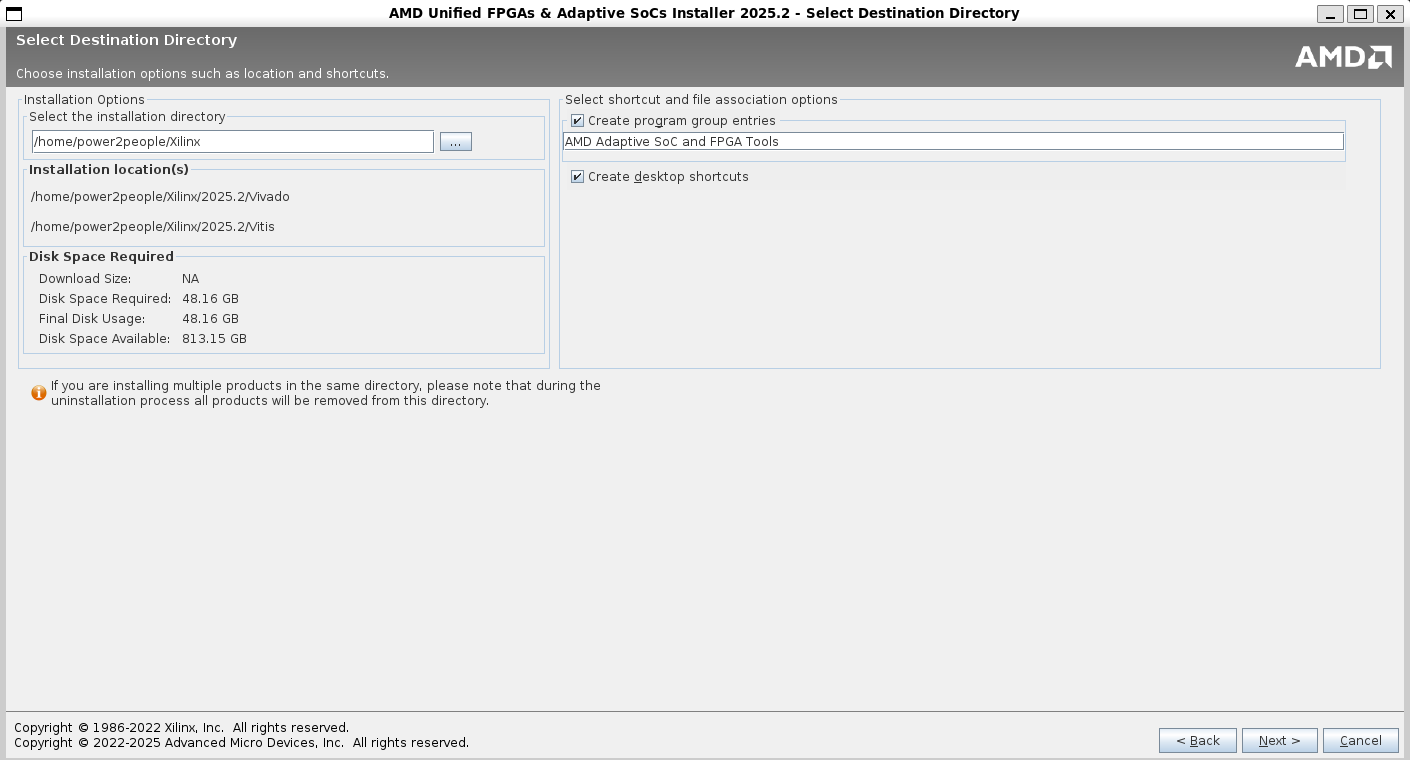Click the multiple products uninstallation note text
1410x760 pixels.
tap(326, 393)
